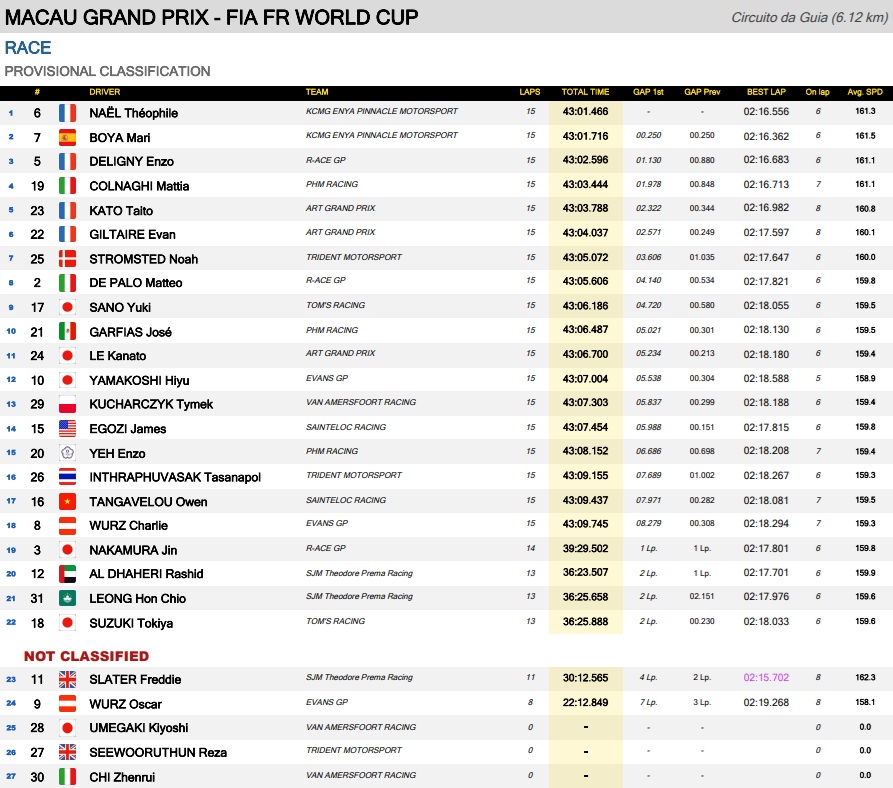
Task: Select driver name KUCHARCZYK Tymek
Action: [151, 404]
